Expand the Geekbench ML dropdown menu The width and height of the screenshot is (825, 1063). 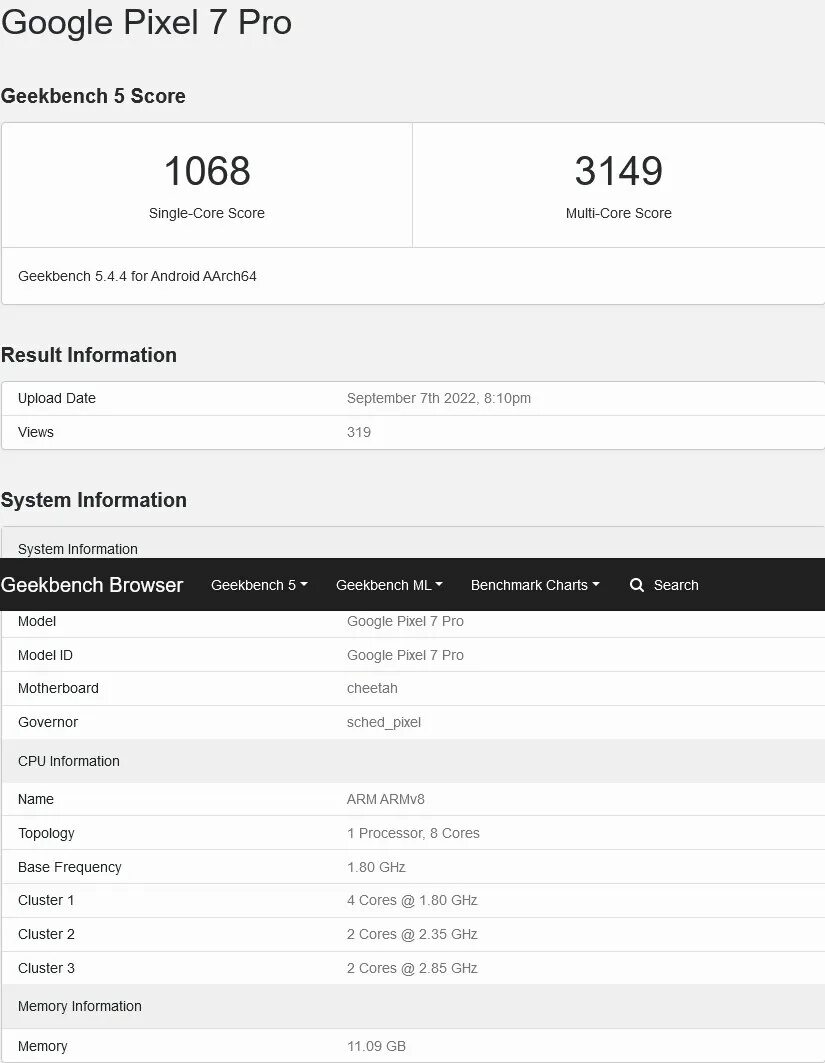coord(389,585)
